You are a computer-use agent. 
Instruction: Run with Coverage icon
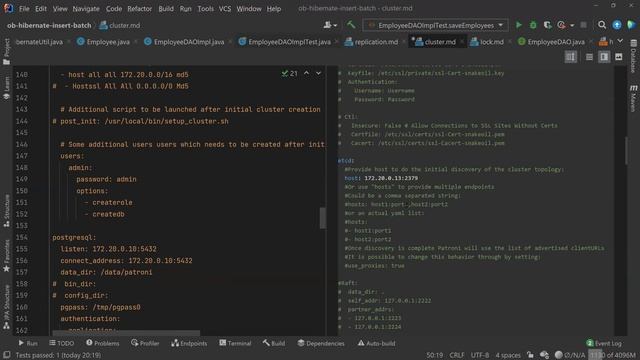pos(547,25)
